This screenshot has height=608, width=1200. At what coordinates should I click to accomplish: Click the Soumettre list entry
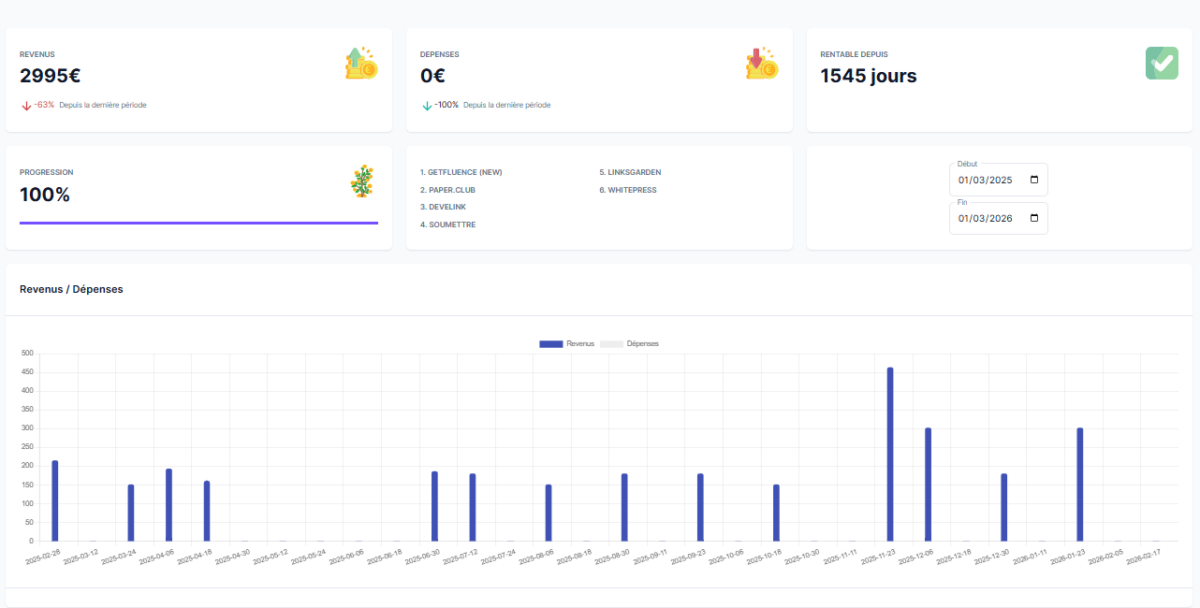448,225
